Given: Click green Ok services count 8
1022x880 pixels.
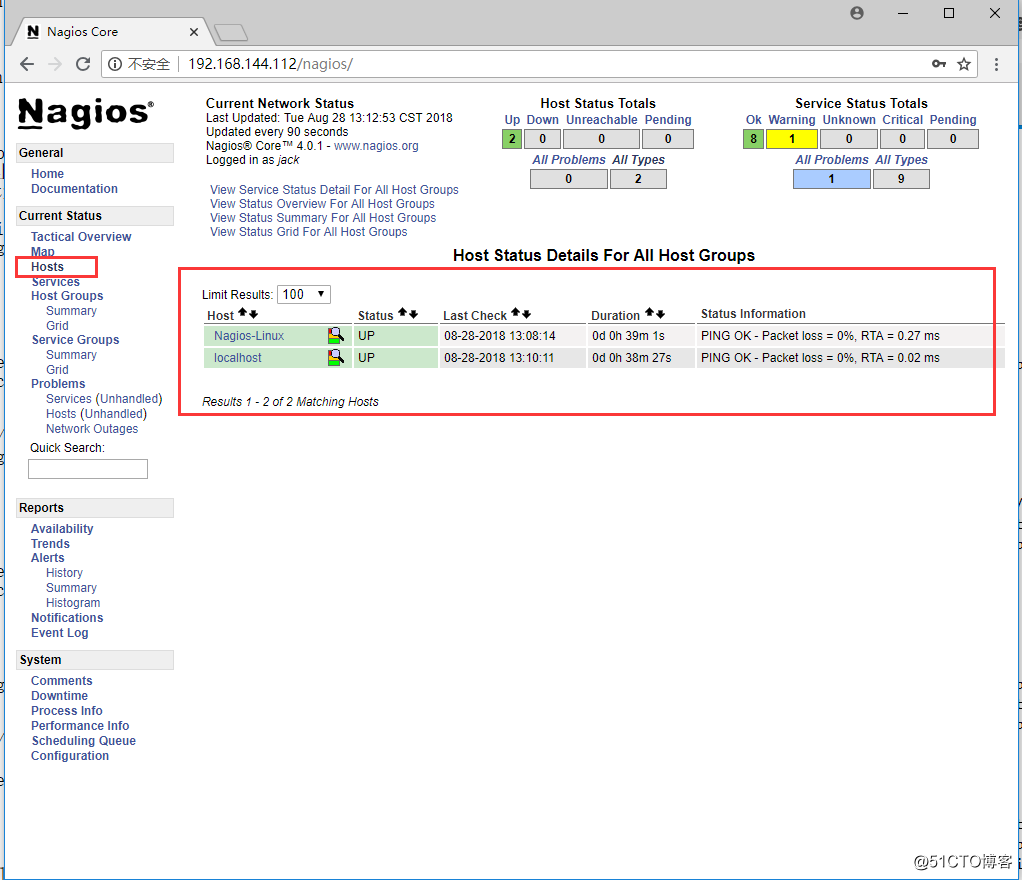Looking at the screenshot, I should pos(753,139).
